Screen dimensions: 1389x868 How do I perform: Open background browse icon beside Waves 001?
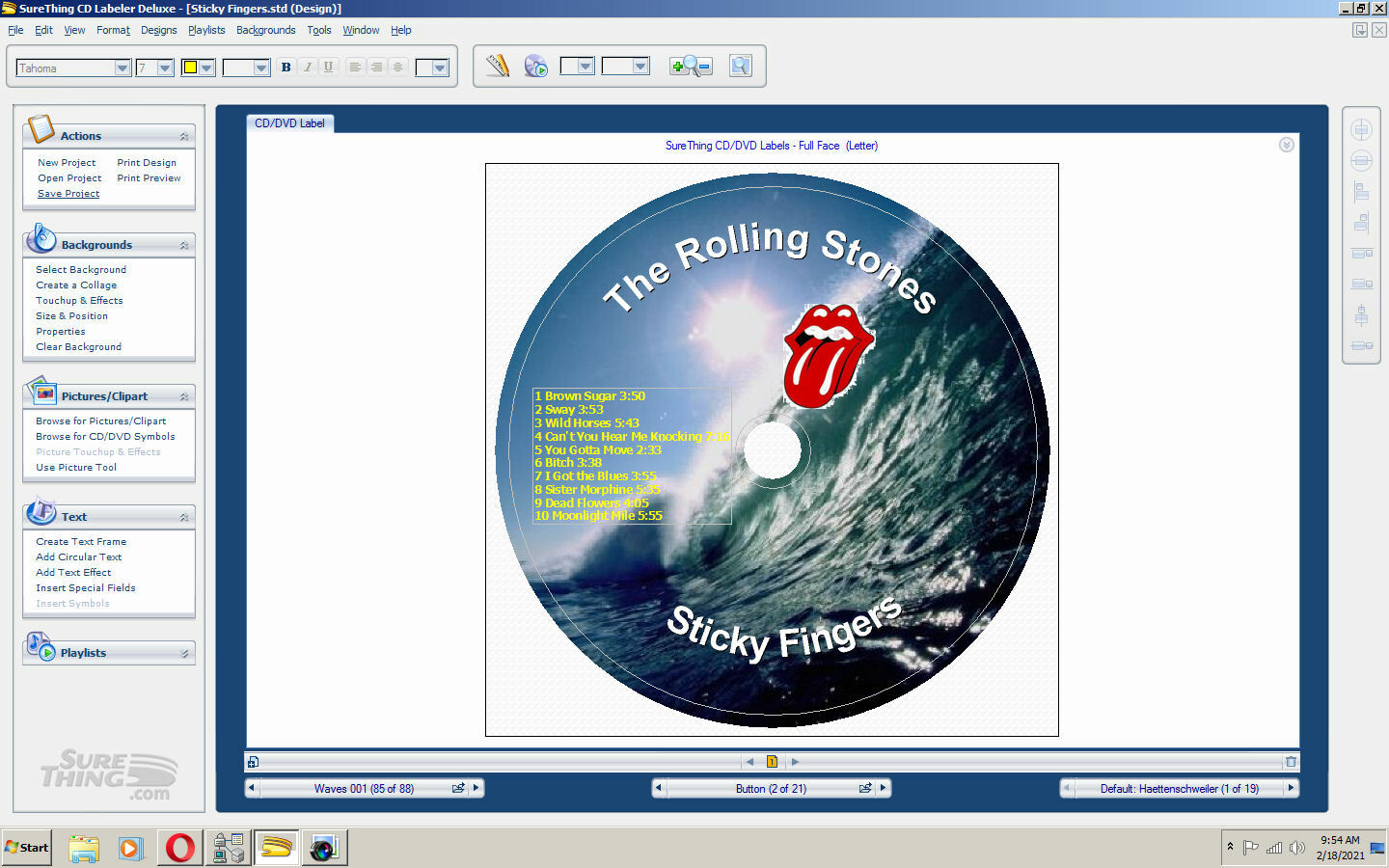458,788
